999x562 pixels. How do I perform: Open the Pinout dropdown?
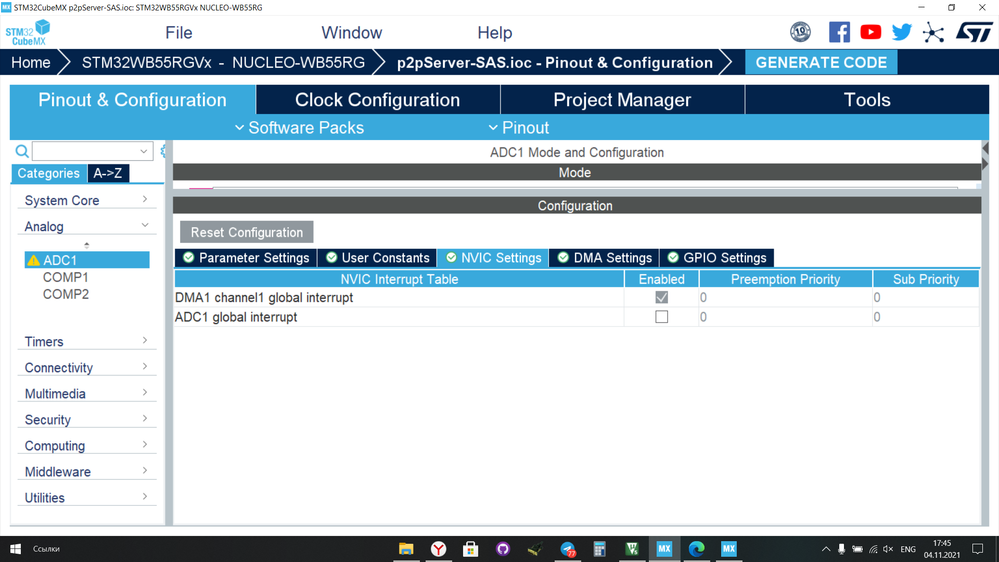tap(519, 127)
